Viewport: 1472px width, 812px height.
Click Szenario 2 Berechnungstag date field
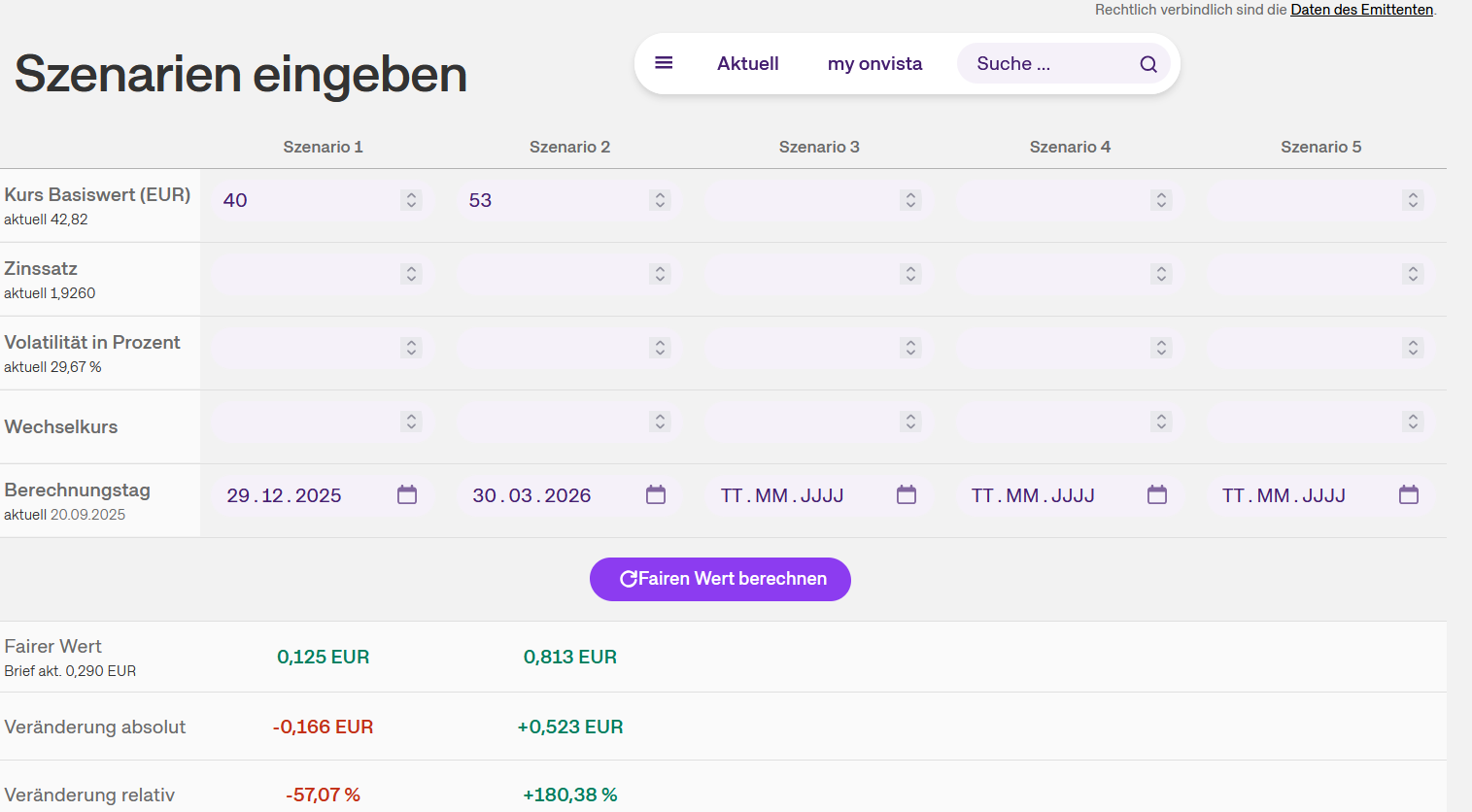pyautogui.click(x=532, y=495)
